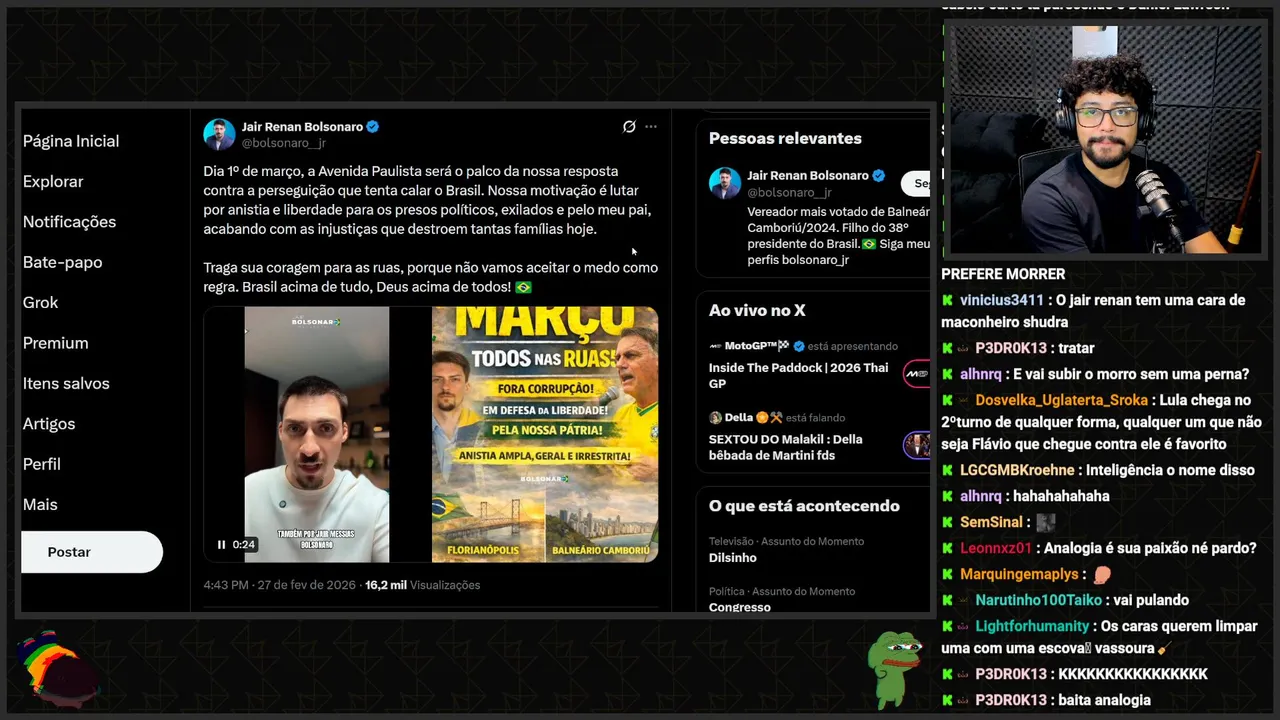This screenshot has width=1280, height=720.
Task: Open Grok in sidebar
Action: tap(40, 302)
